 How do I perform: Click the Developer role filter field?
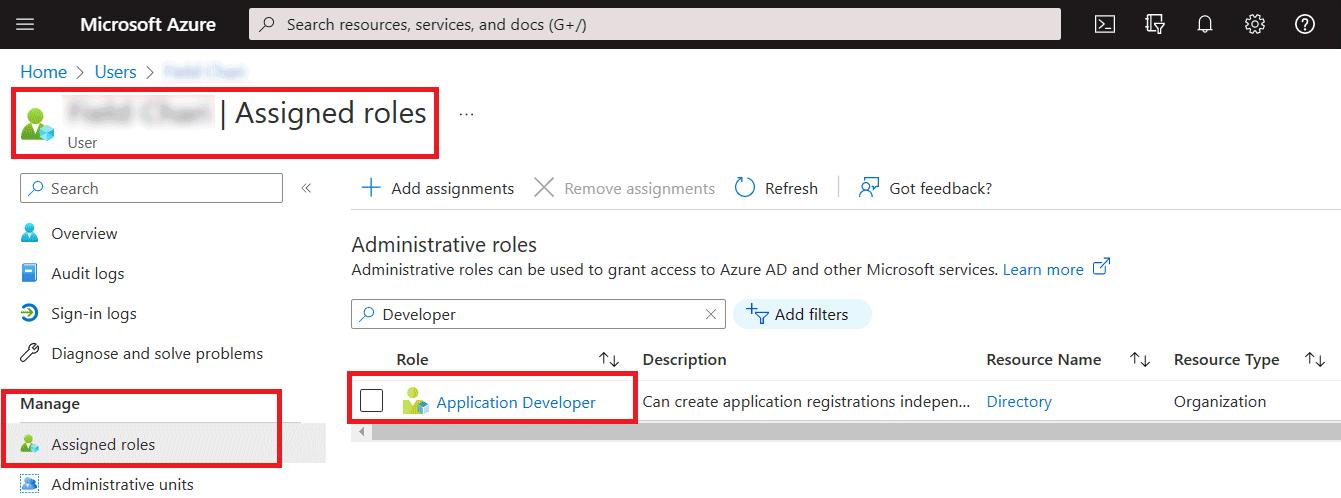click(537, 314)
